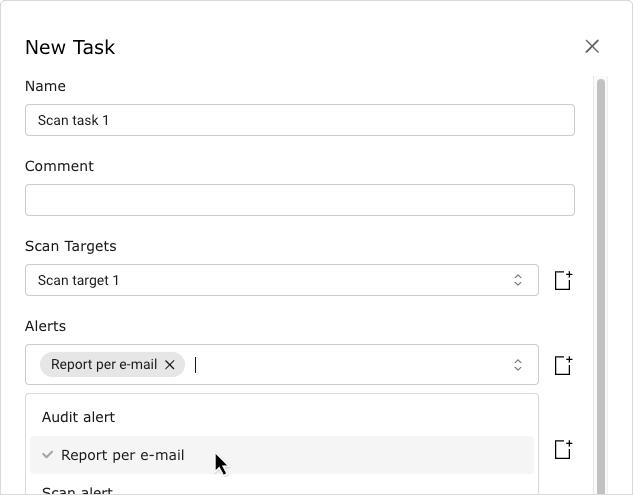Create a new alert icon
Viewport: 633px width, 495px height.
(563, 365)
